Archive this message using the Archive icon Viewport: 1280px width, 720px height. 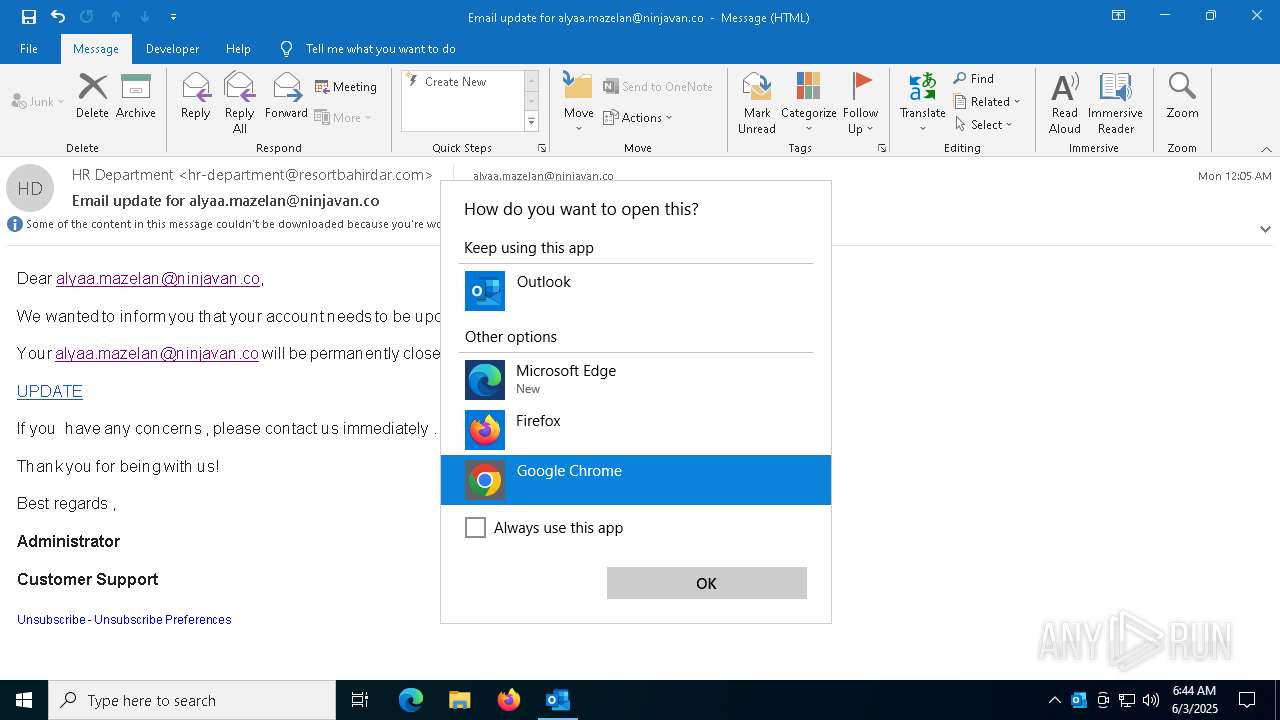(x=136, y=96)
